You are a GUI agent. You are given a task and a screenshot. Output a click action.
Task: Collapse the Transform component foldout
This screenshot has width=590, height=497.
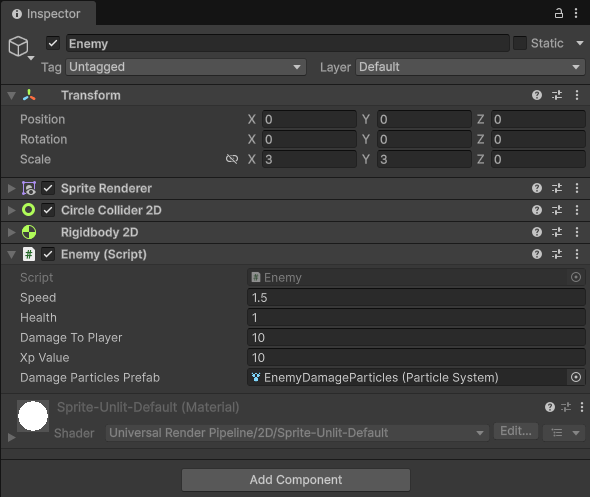click(11, 96)
